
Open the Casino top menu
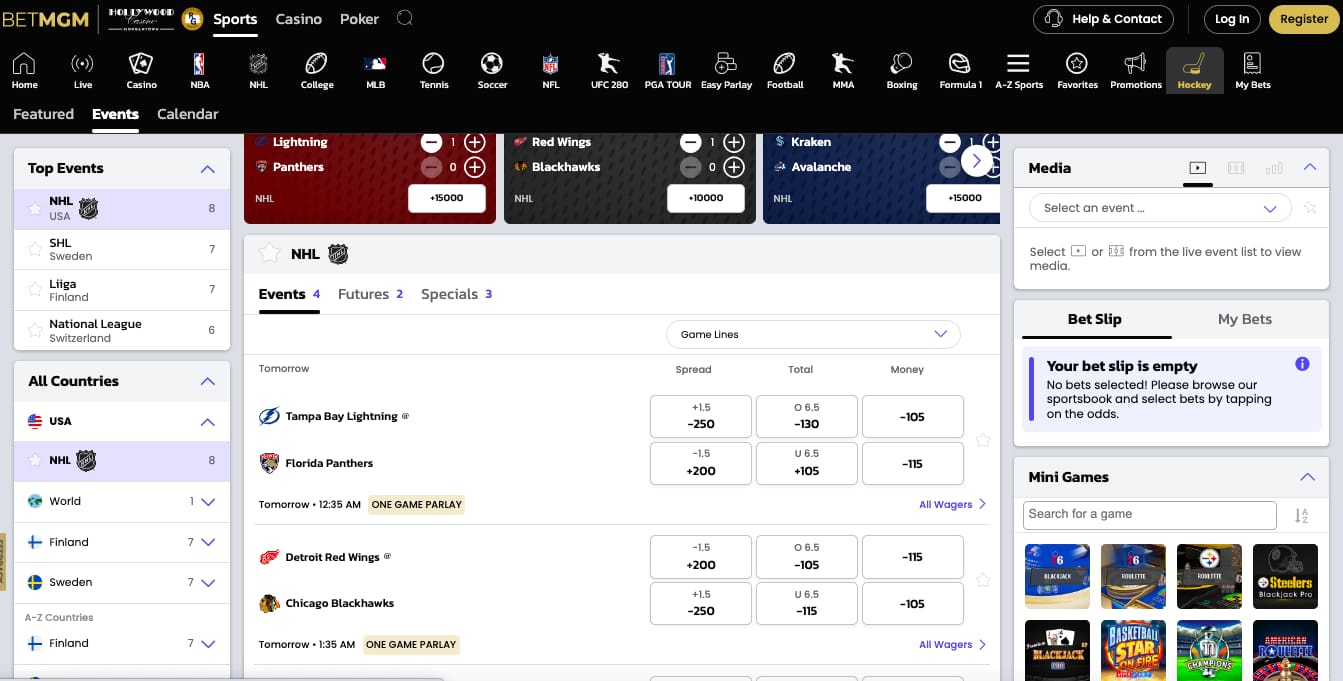coord(299,19)
